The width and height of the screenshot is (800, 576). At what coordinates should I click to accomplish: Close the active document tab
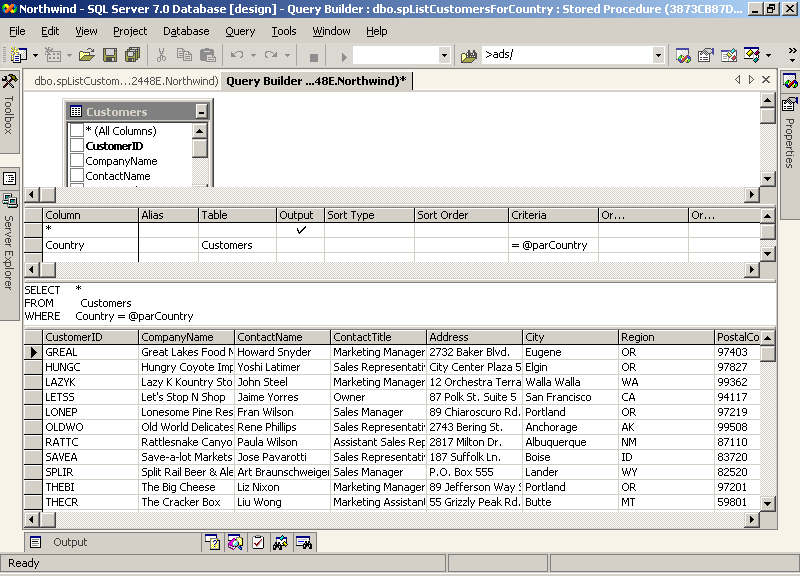(x=766, y=80)
